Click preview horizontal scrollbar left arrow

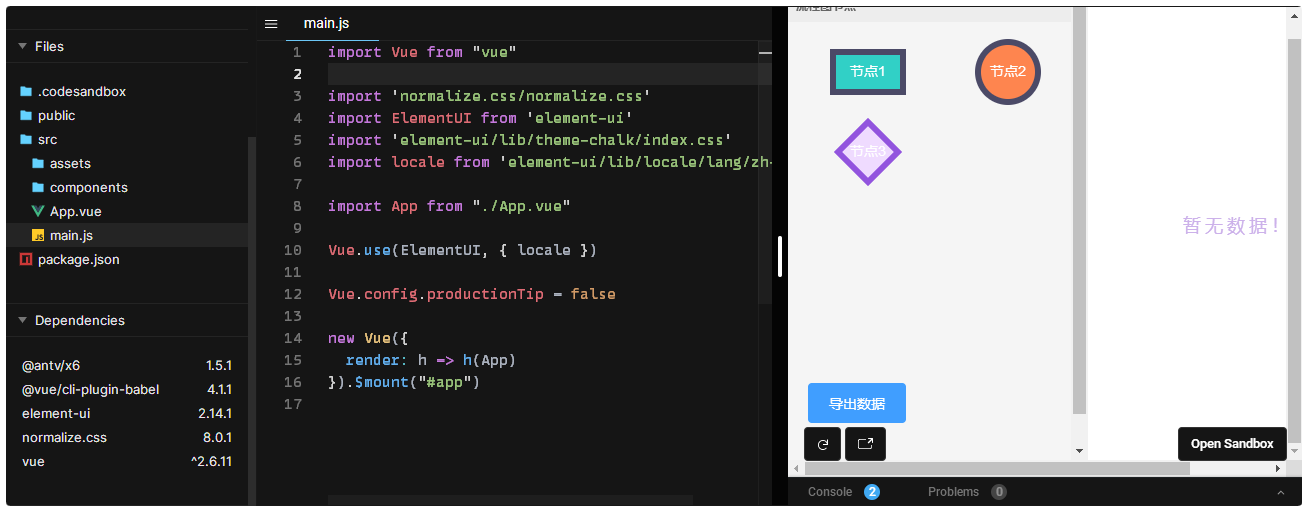pos(797,468)
